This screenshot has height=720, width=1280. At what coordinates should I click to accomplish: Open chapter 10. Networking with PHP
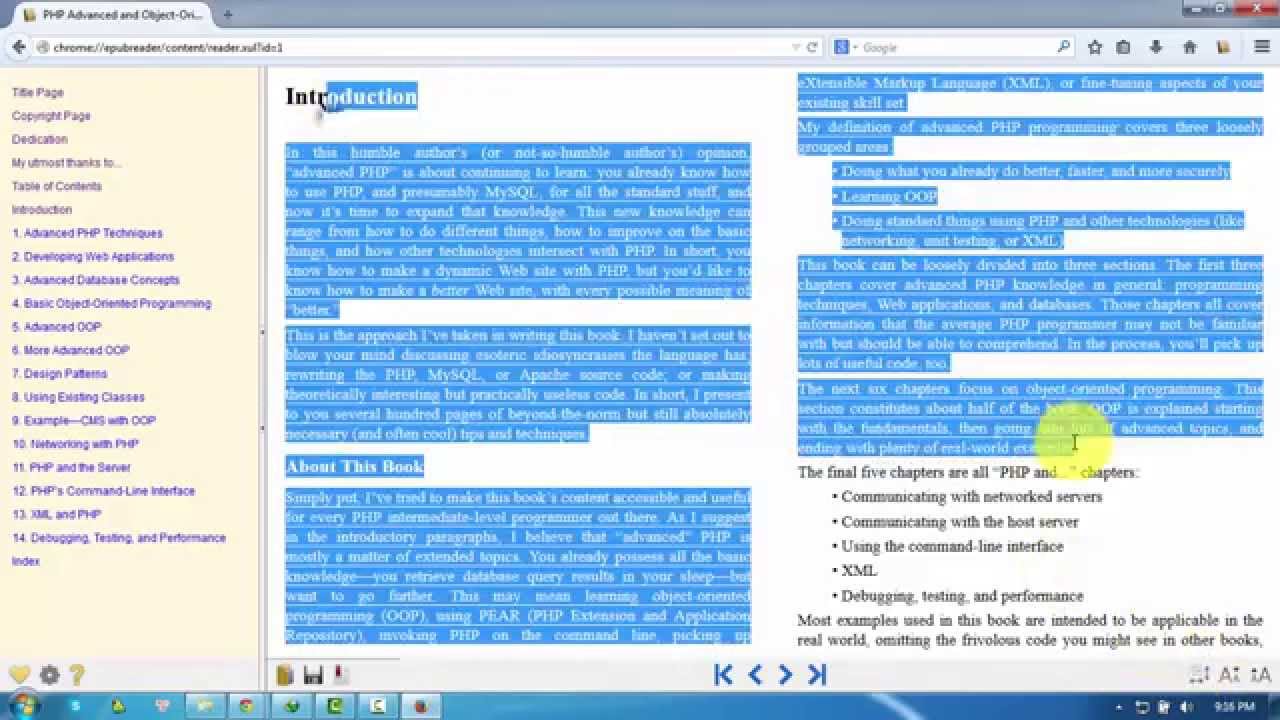click(x=75, y=444)
